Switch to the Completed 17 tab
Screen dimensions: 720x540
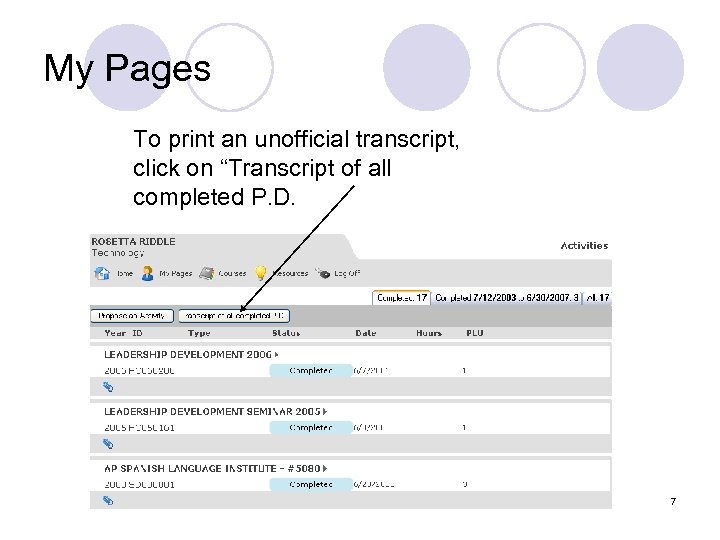402,298
